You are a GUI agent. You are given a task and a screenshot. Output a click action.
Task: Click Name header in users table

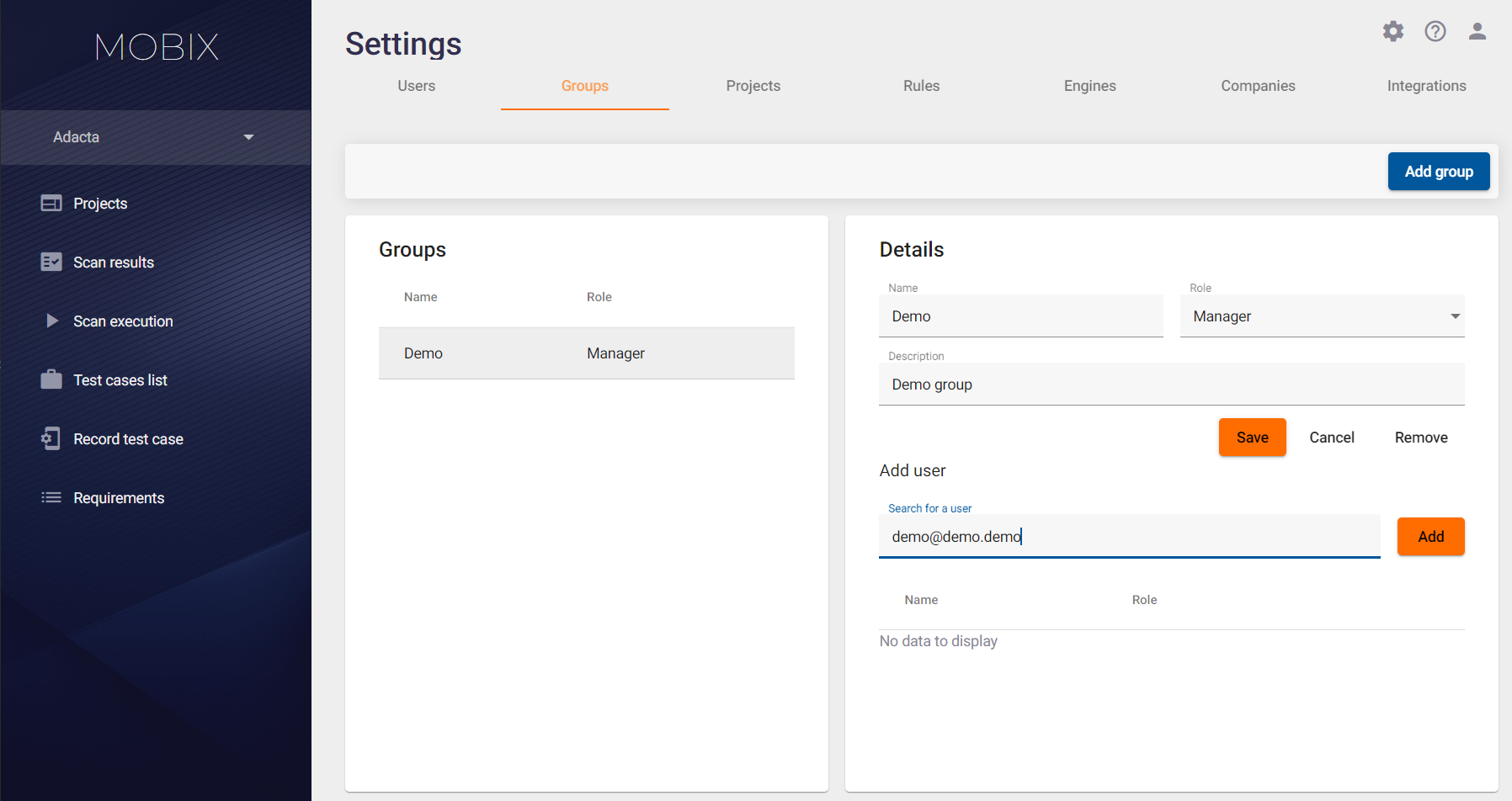click(x=921, y=600)
